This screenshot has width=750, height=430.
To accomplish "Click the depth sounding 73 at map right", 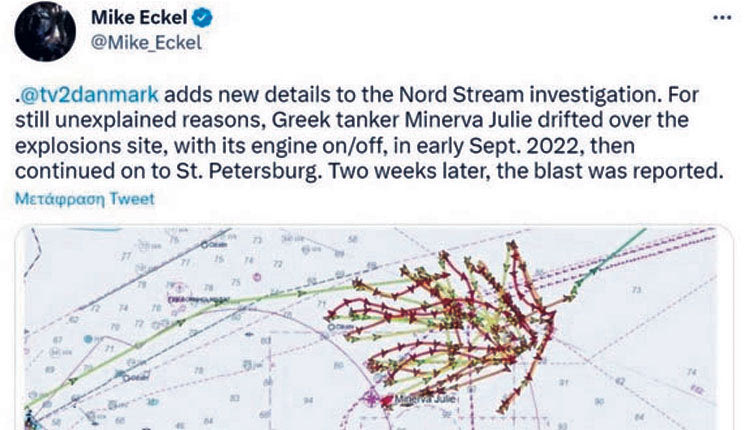I will tap(637, 290).
